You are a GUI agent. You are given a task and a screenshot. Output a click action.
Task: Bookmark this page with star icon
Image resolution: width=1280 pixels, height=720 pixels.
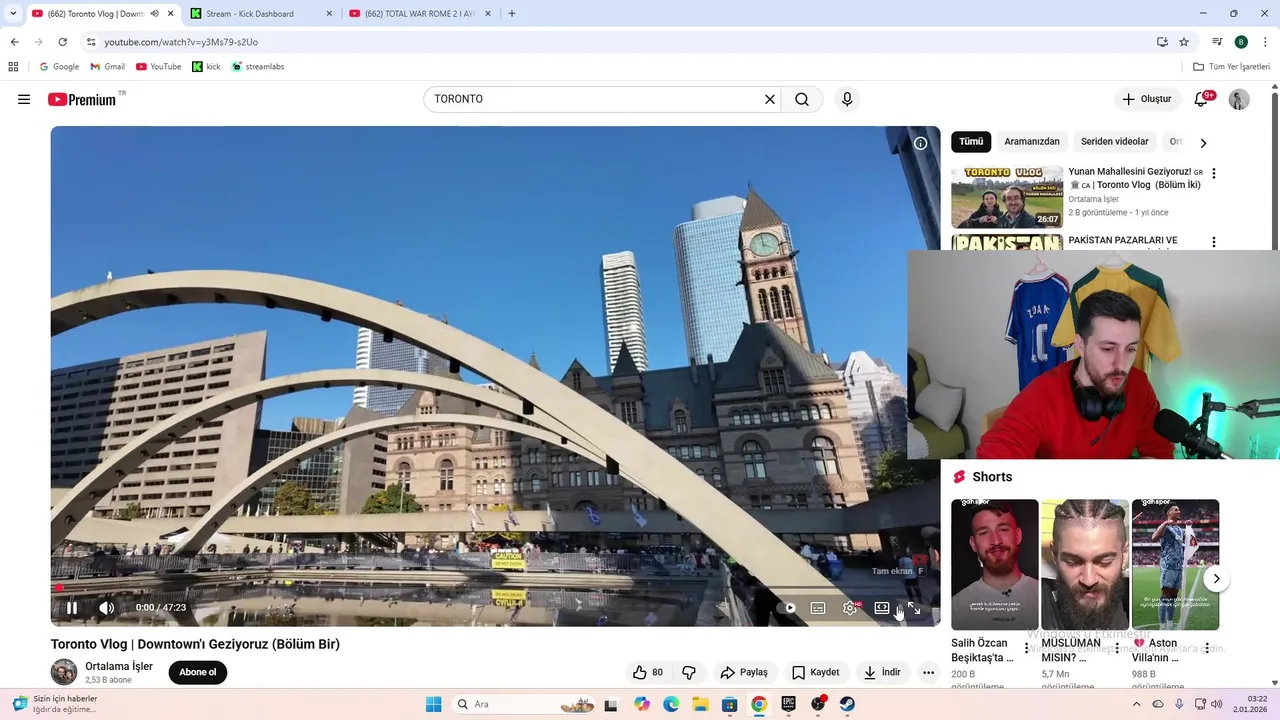tap(1184, 42)
